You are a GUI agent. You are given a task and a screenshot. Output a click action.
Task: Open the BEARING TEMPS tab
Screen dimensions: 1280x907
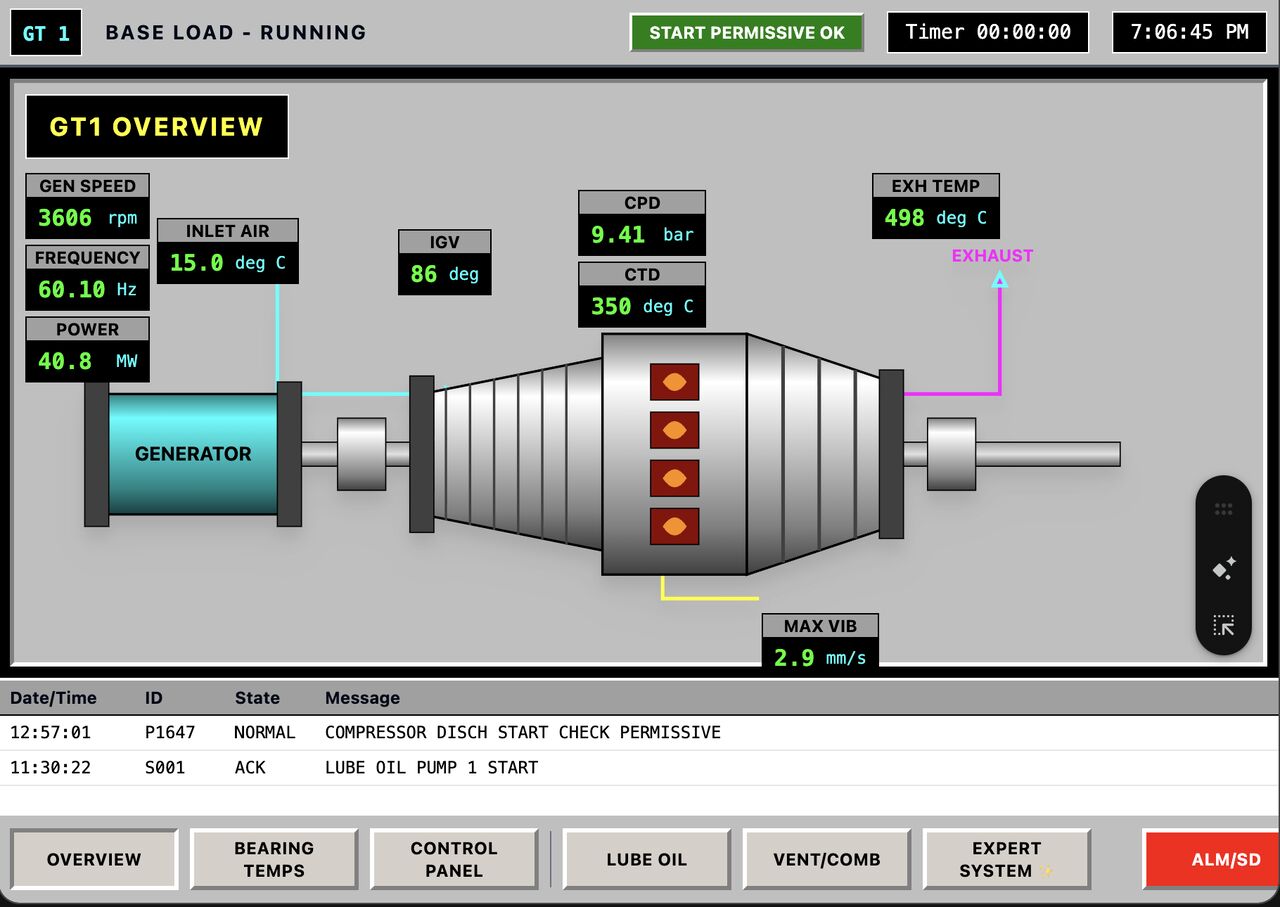point(274,859)
